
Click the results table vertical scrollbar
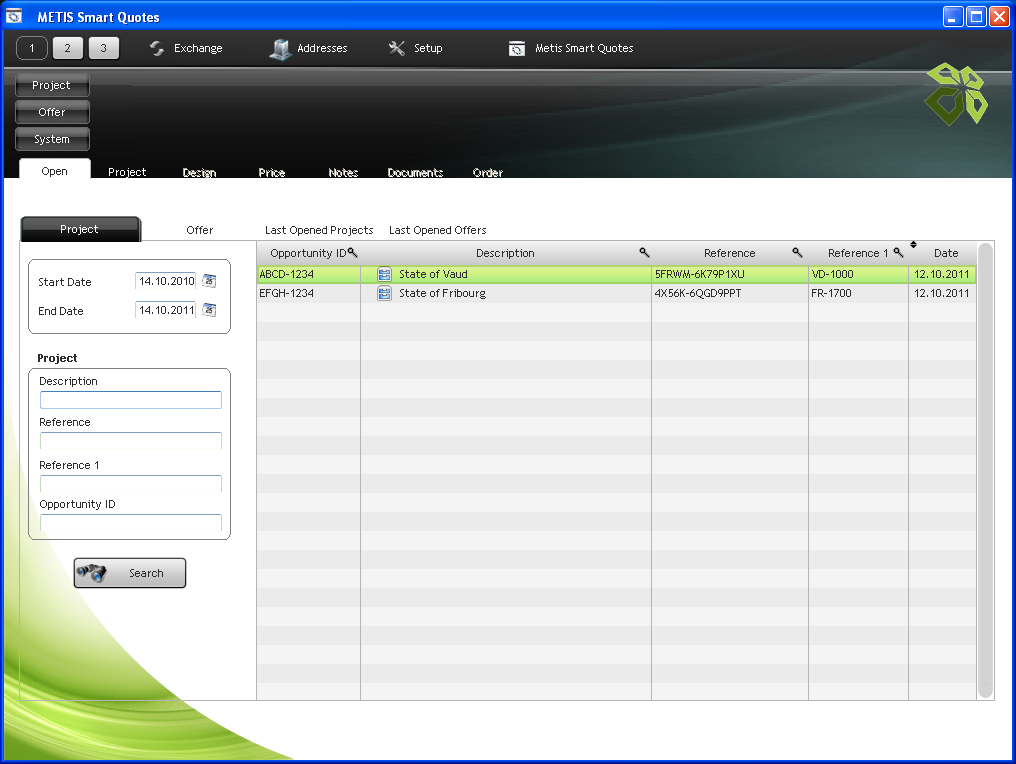[x=986, y=470]
